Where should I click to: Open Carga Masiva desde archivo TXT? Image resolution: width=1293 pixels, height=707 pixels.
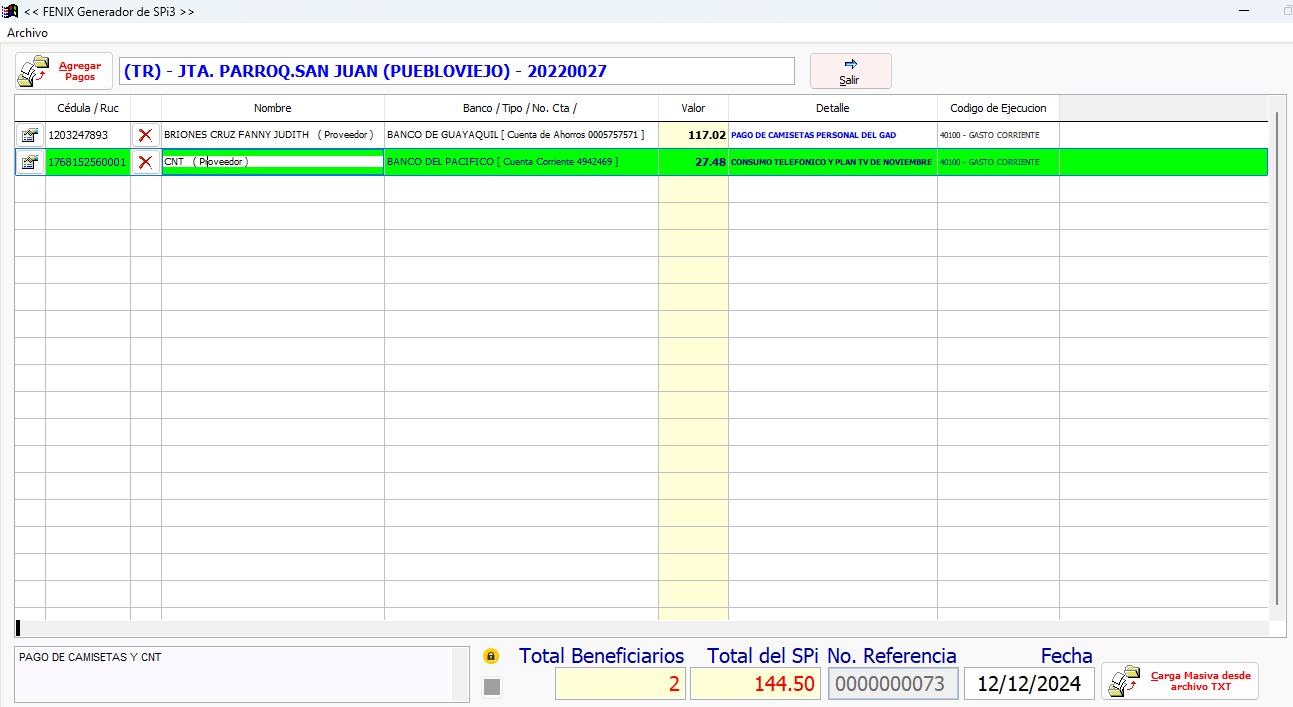click(x=1180, y=681)
